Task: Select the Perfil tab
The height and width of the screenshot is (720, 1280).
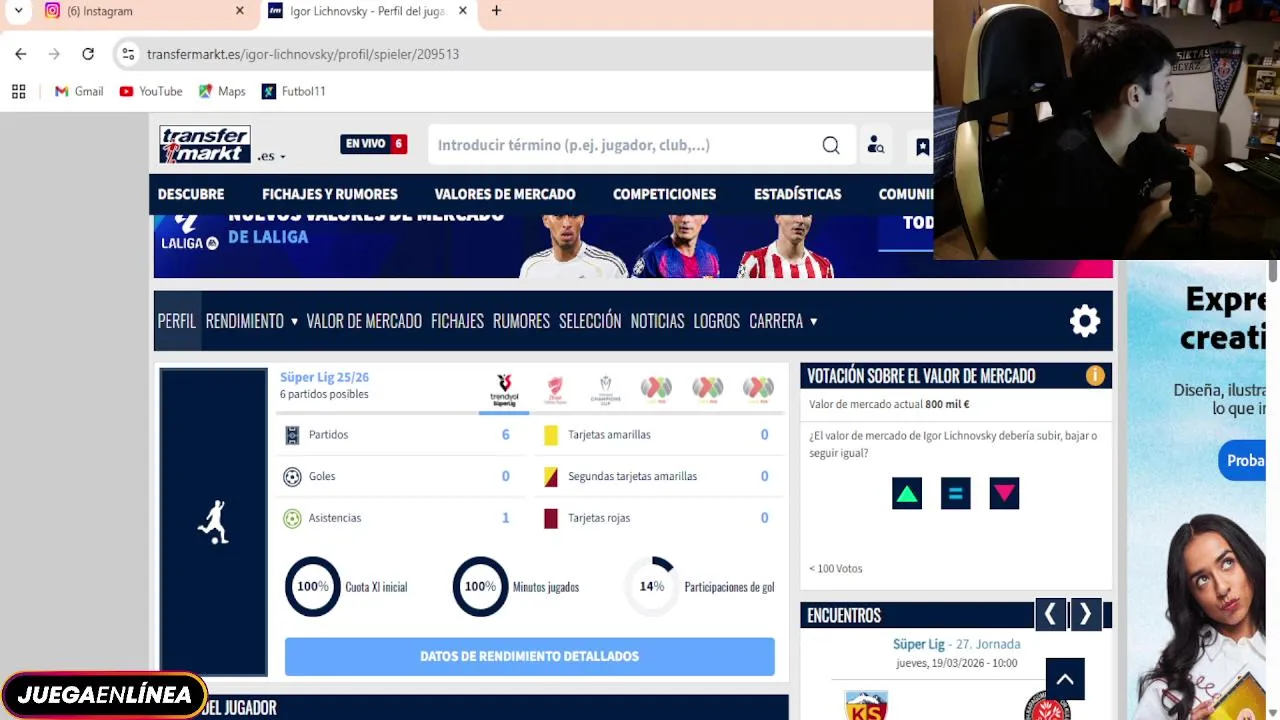Action: point(177,321)
